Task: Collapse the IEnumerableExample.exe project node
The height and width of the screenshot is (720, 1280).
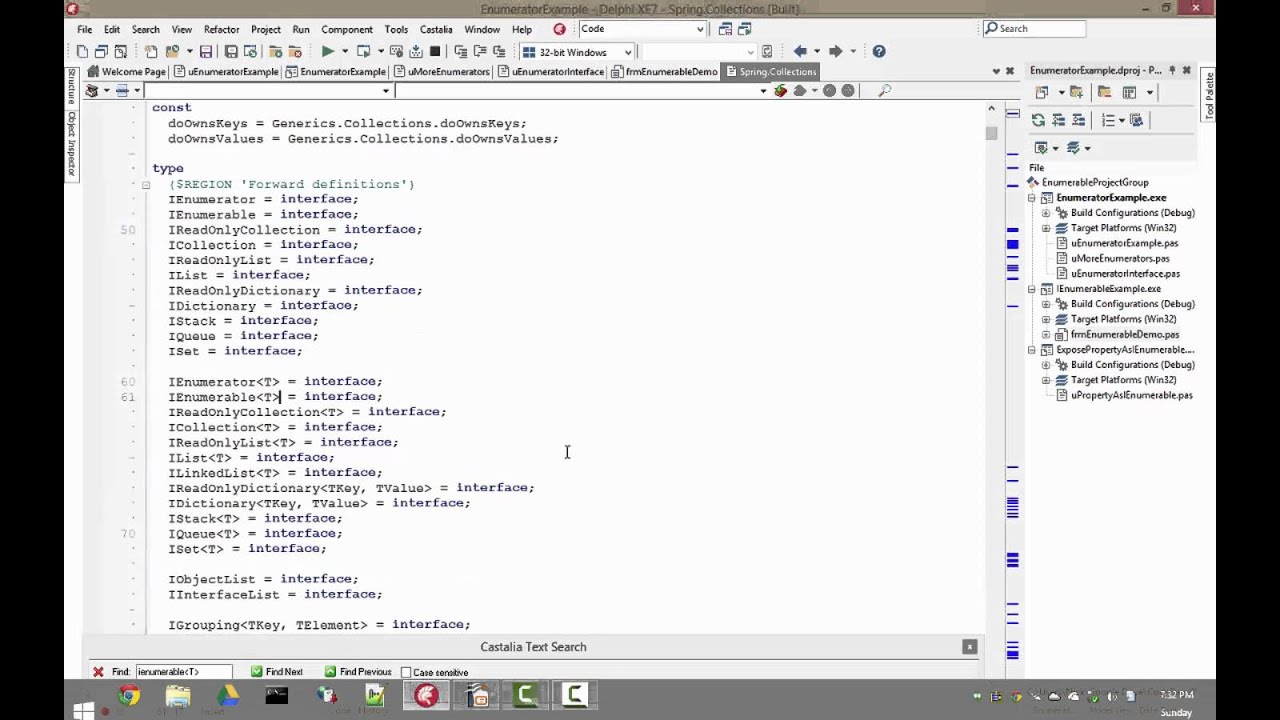Action: click(1032, 289)
